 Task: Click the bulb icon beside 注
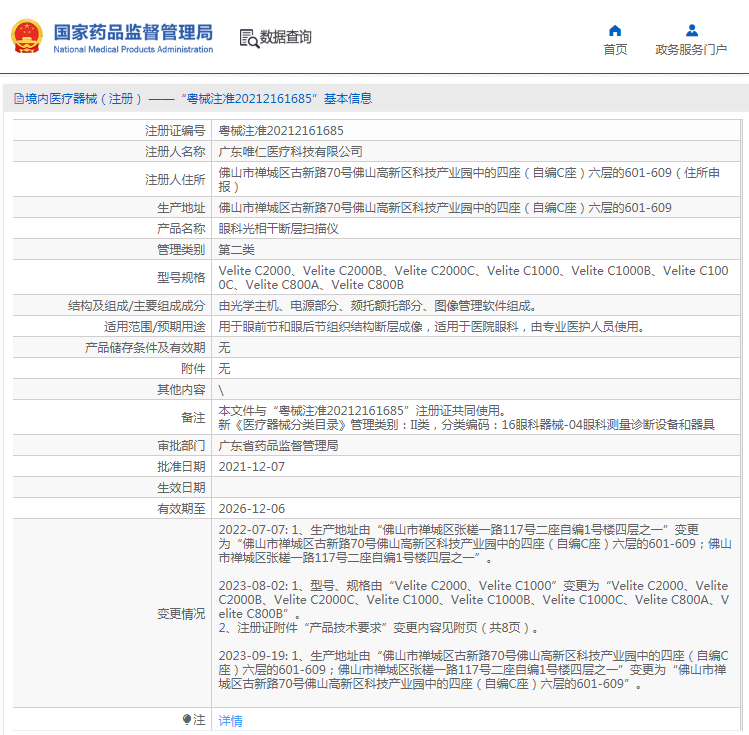coord(187,719)
